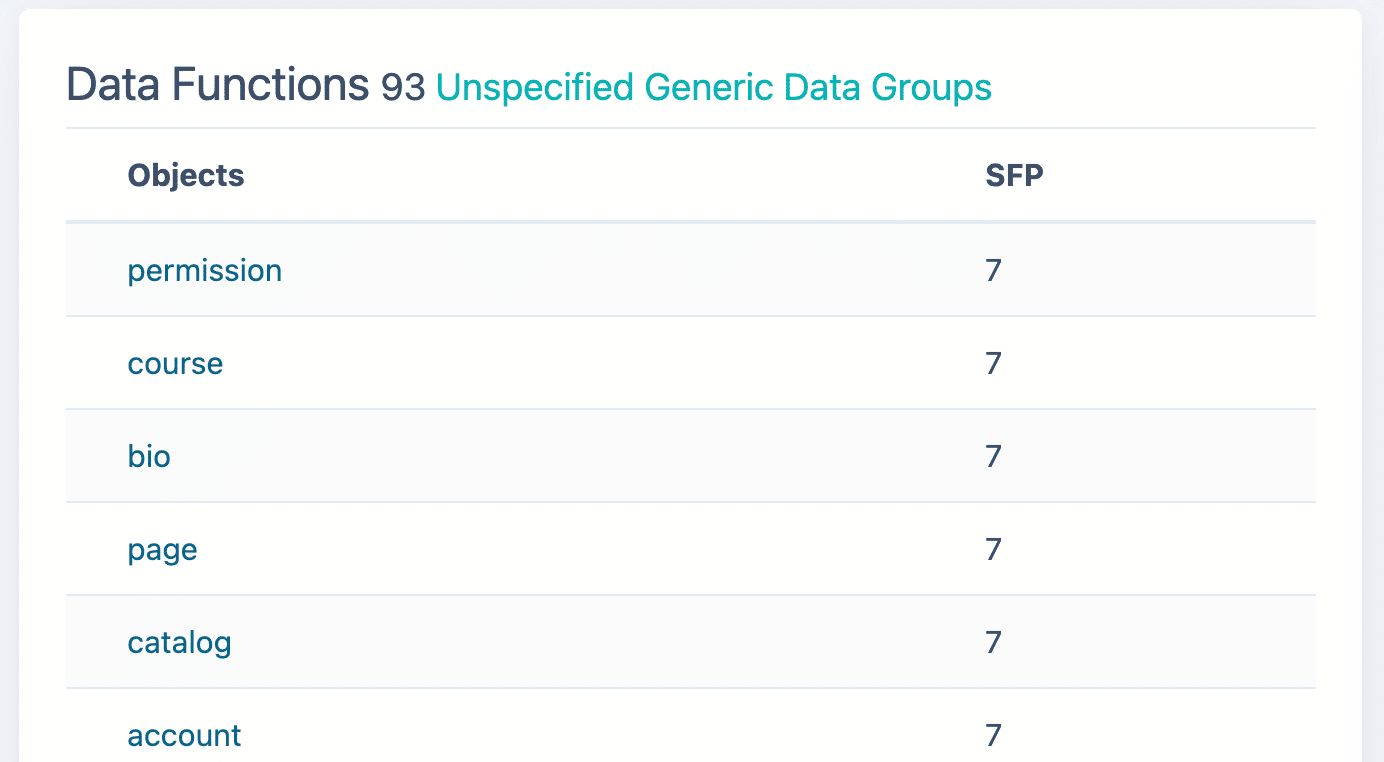Click the Data Functions heading text
This screenshot has height=762, width=1384.
(218, 85)
